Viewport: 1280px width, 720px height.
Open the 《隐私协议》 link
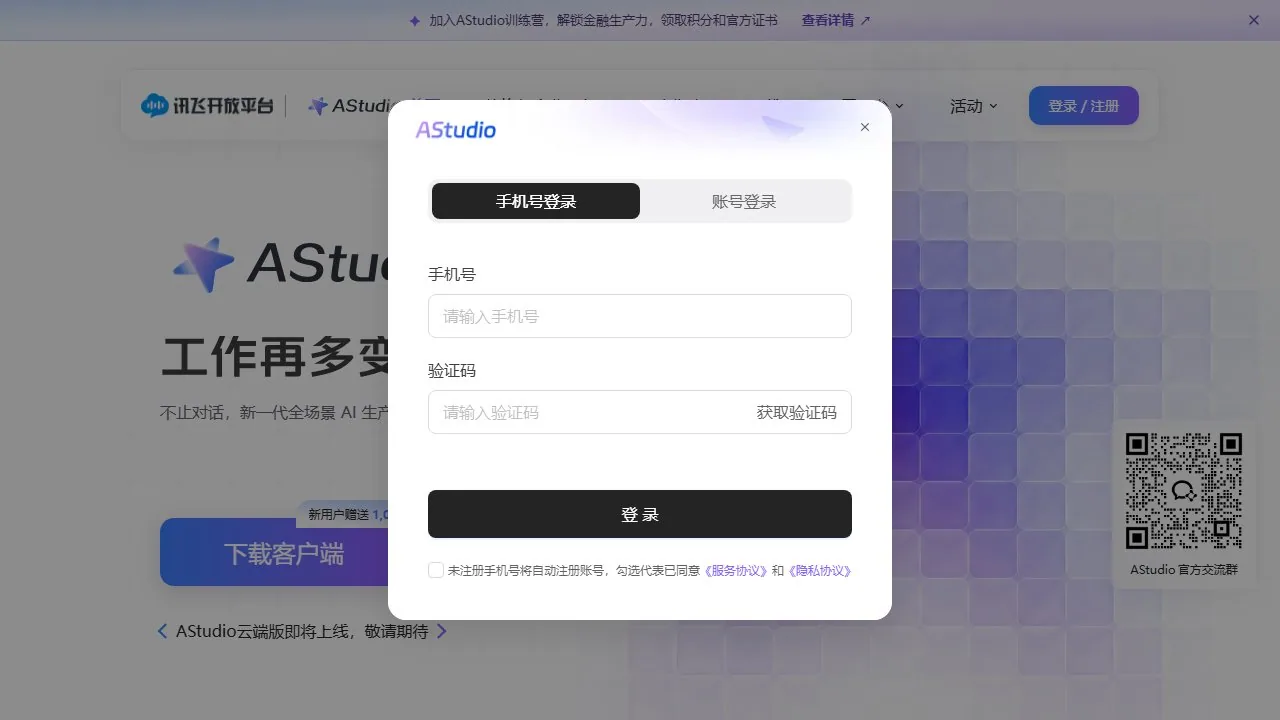pyautogui.click(x=819, y=571)
